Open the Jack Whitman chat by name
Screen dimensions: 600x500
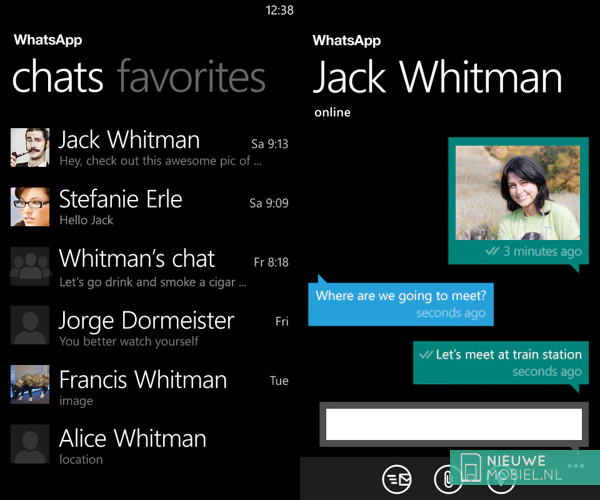129,139
